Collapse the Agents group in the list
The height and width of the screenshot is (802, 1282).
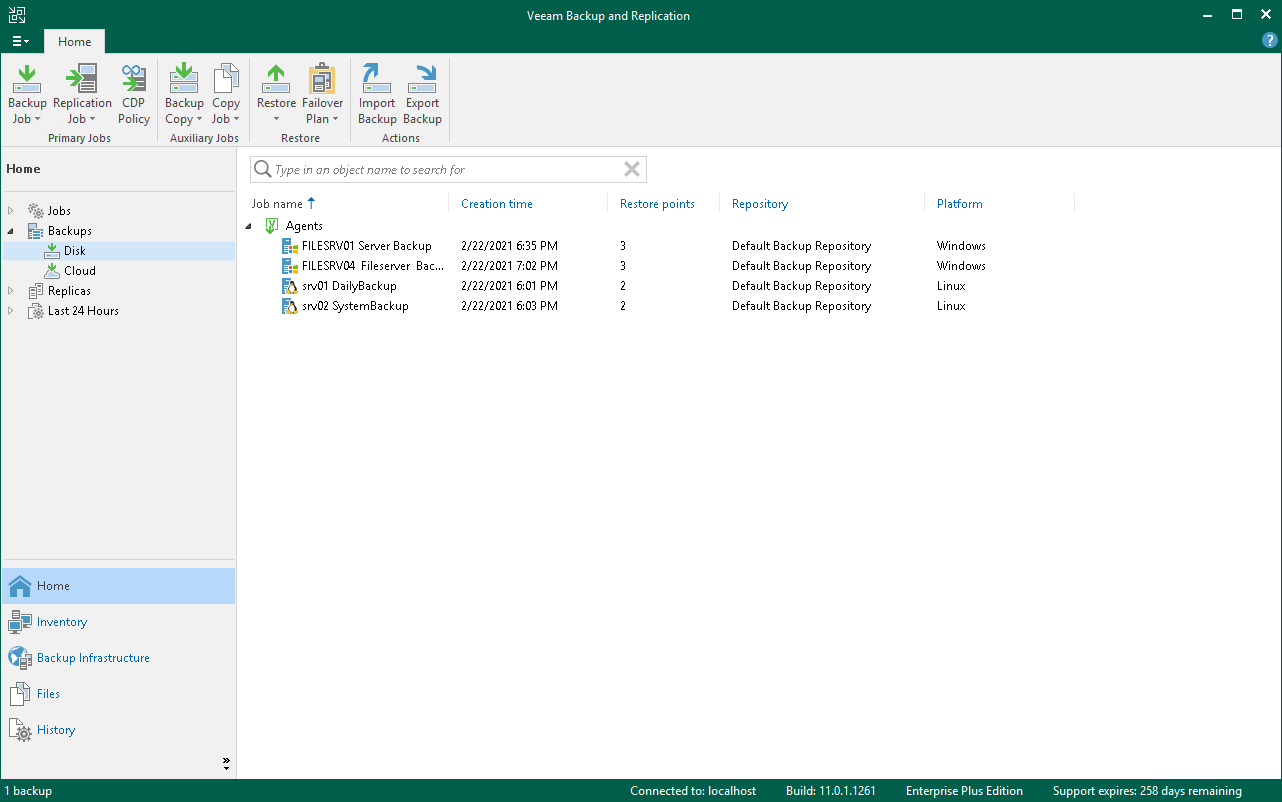[249, 226]
